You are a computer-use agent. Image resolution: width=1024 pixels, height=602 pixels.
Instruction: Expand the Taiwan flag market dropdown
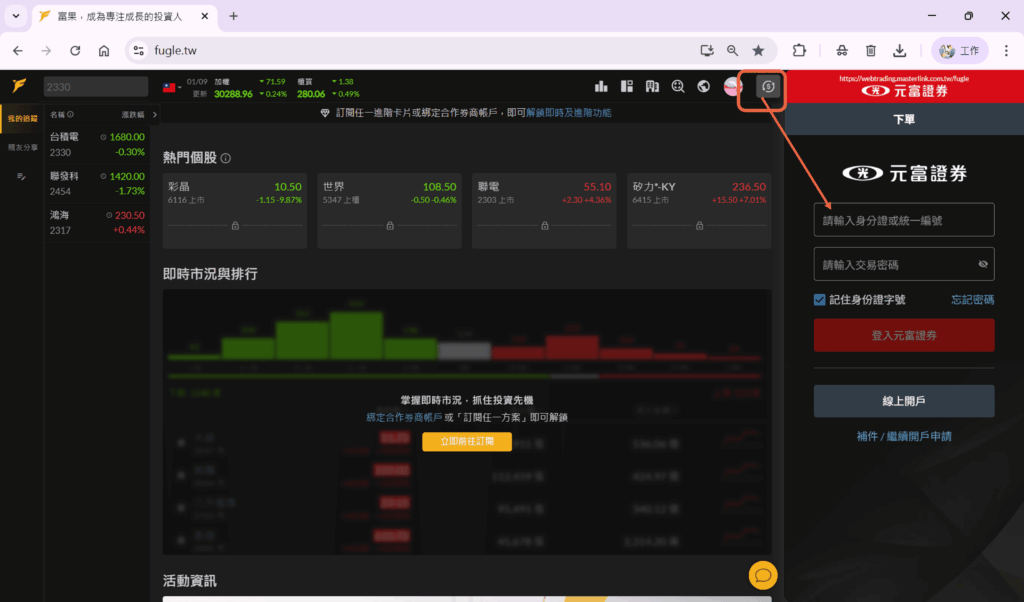tap(171, 87)
